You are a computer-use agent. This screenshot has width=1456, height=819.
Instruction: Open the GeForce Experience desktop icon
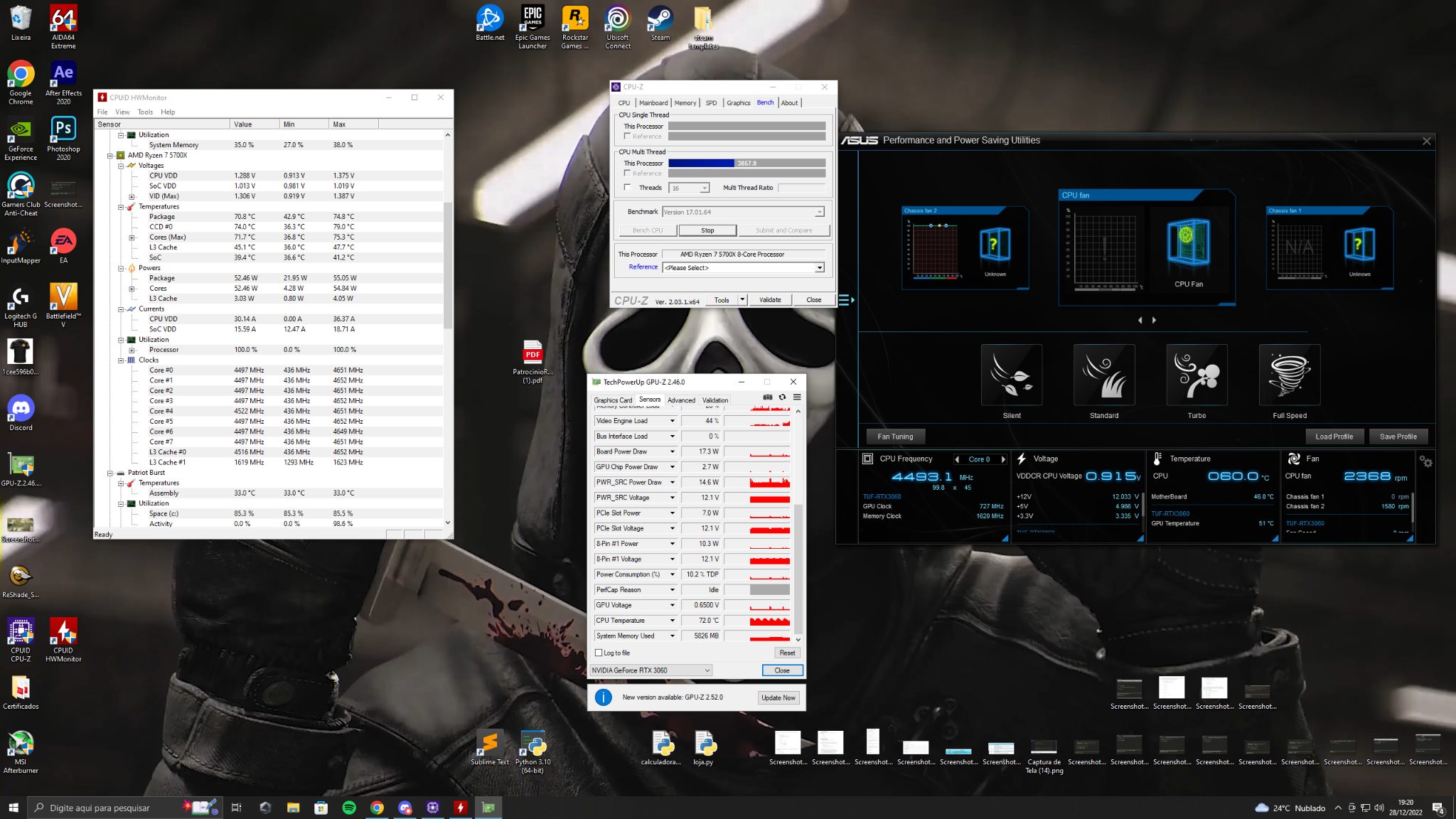(21, 139)
